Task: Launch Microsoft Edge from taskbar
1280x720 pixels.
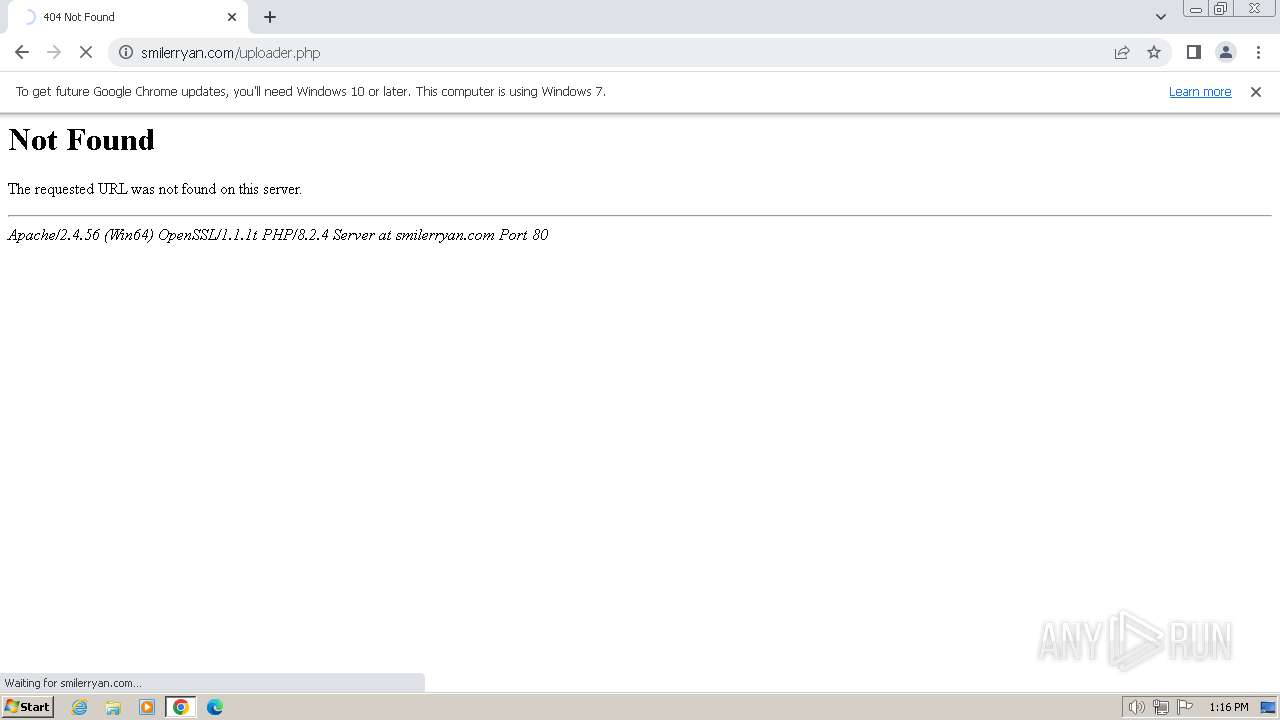Action: tap(215, 707)
